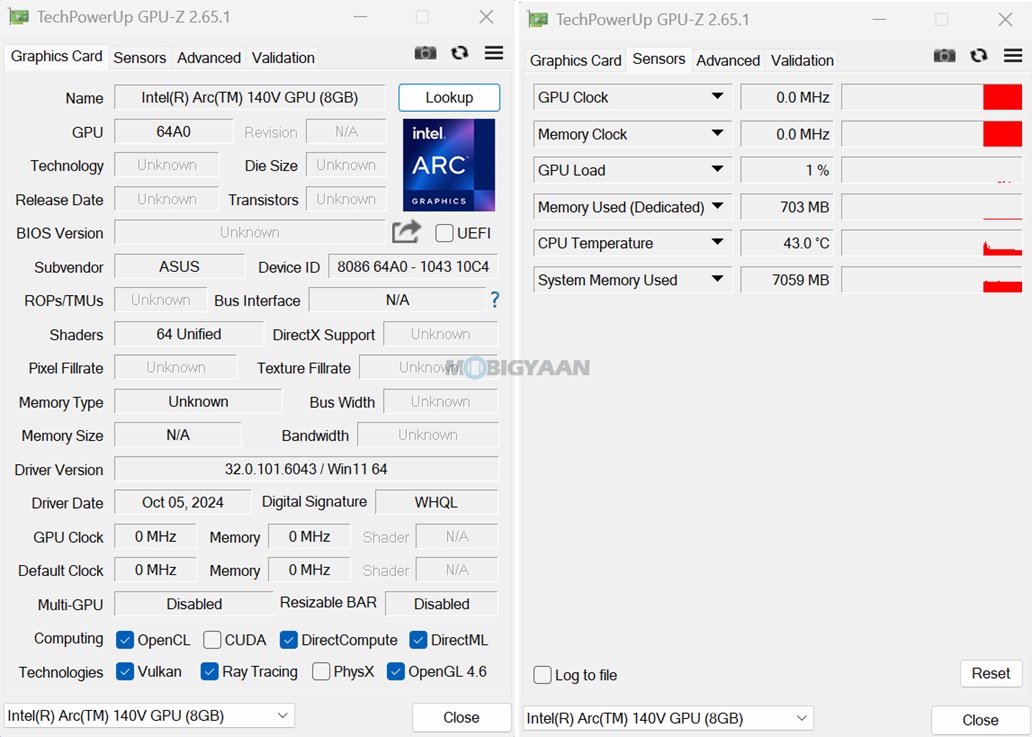The height and width of the screenshot is (737, 1032).
Task: Click Close button in right Sensors window
Action: [980, 720]
